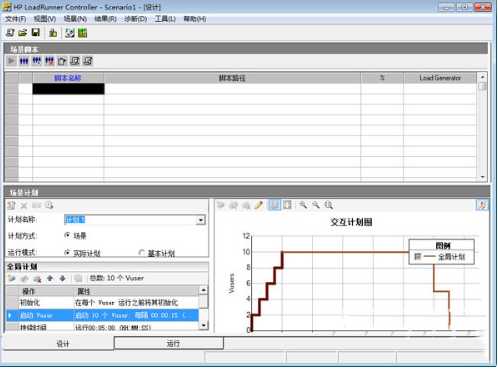
Task: Select the pencil edit icon above the graph
Action: (x=259, y=205)
